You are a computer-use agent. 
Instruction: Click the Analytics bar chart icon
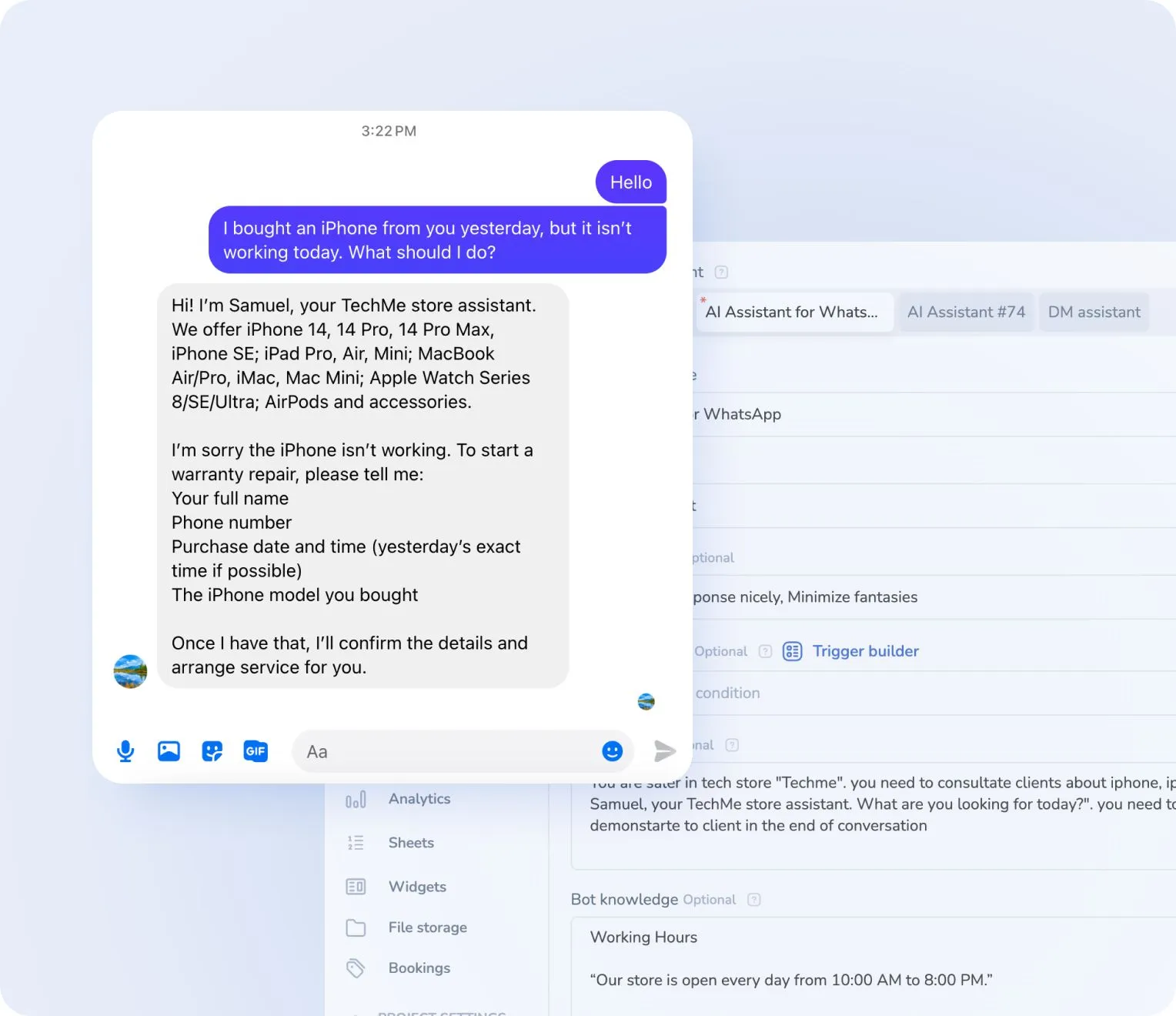(x=356, y=800)
